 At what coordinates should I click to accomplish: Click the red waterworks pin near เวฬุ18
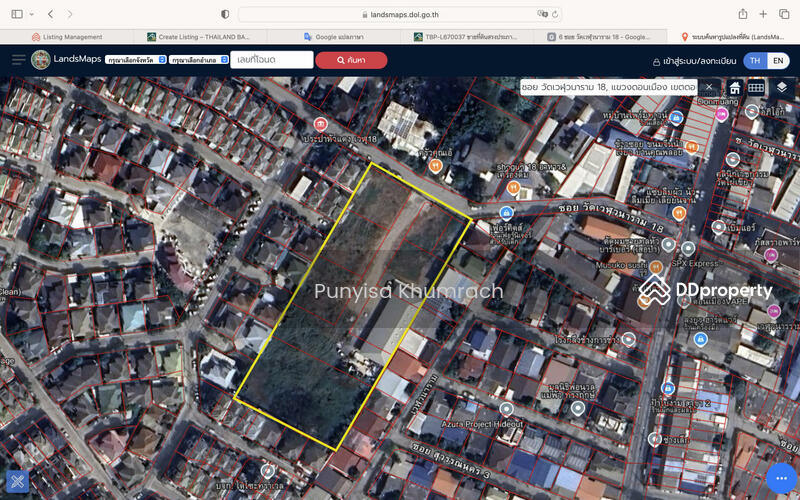tap(320, 124)
